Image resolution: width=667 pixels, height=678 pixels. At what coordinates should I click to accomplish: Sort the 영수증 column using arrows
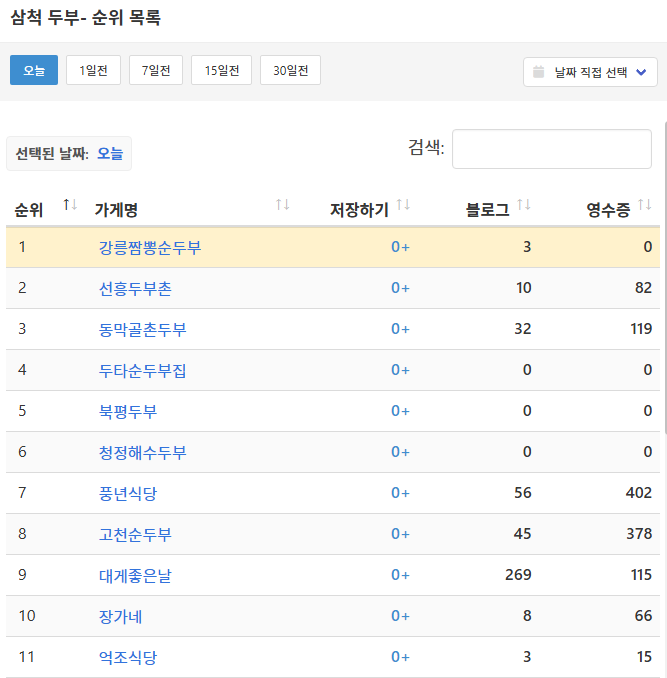tap(644, 205)
